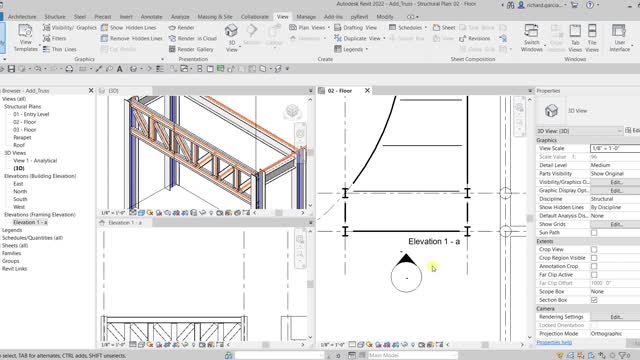The height and width of the screenshot is (360, 640).
Task: Switch to the Annotate ribbon tab
Action: pyautogui.click(x=151, y=17)
